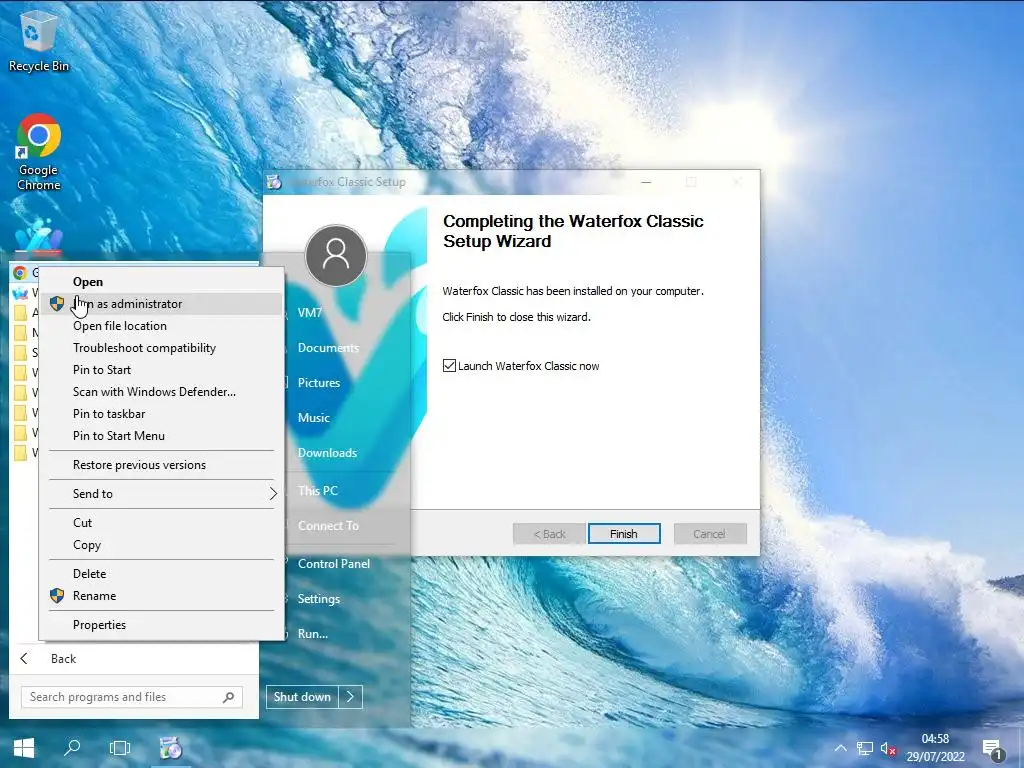Click the taskbar clock and date
Screen dimensions: 1024x768
point(935,748)
